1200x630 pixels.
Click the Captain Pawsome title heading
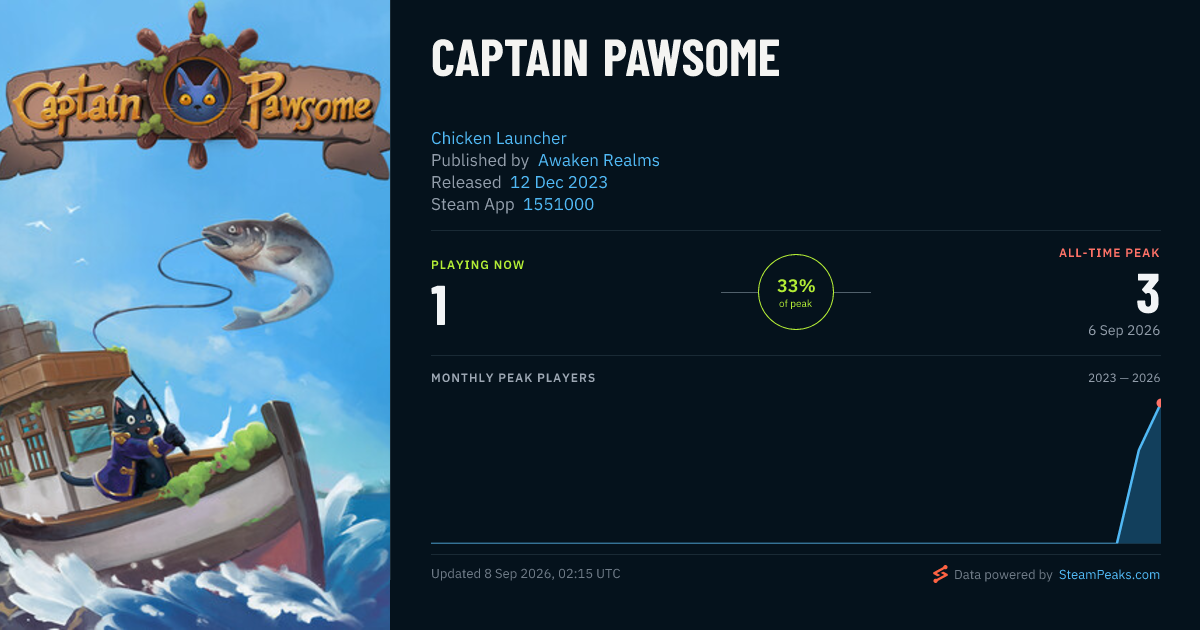click(x=605, y=59)
